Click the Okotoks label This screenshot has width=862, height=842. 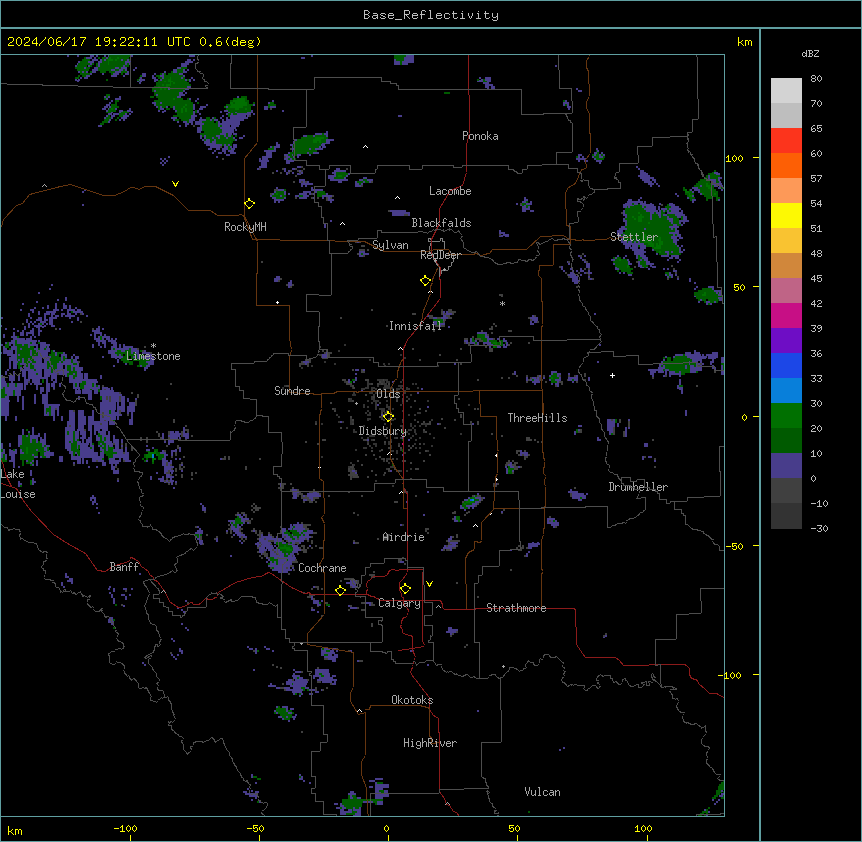click(x=412, y=700)
